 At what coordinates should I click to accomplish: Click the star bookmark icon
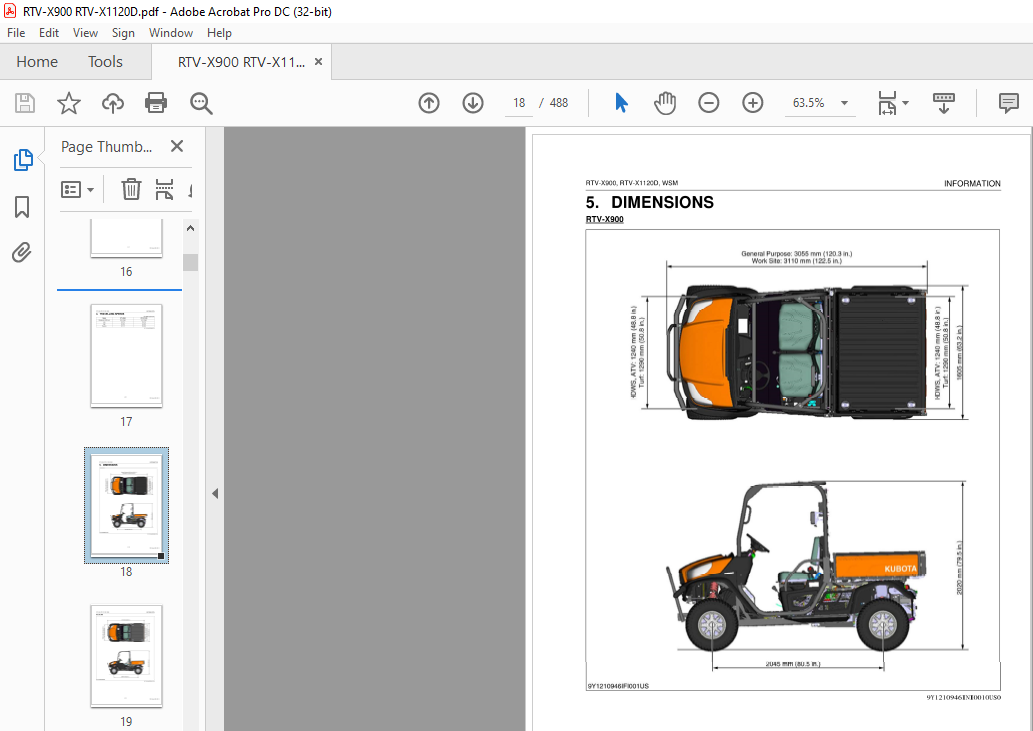pyautogui.click(x=69, y=103)
